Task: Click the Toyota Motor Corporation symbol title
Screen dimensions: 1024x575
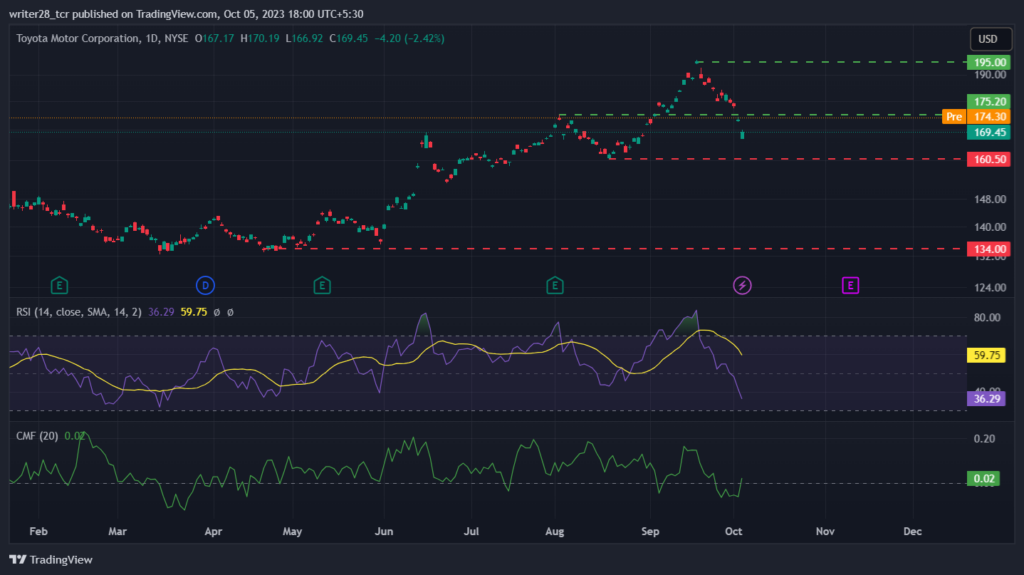Action: coord(78,39)
